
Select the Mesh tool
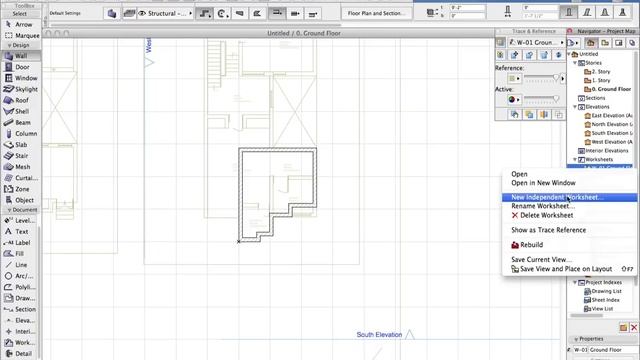pyautogui.click(x=20, y=167)
